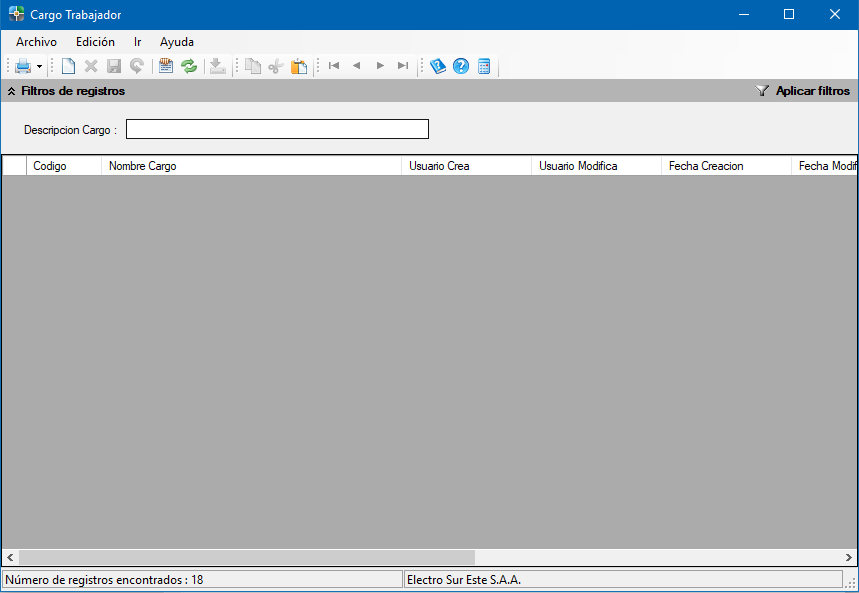Click the download tray export icon

217,66
